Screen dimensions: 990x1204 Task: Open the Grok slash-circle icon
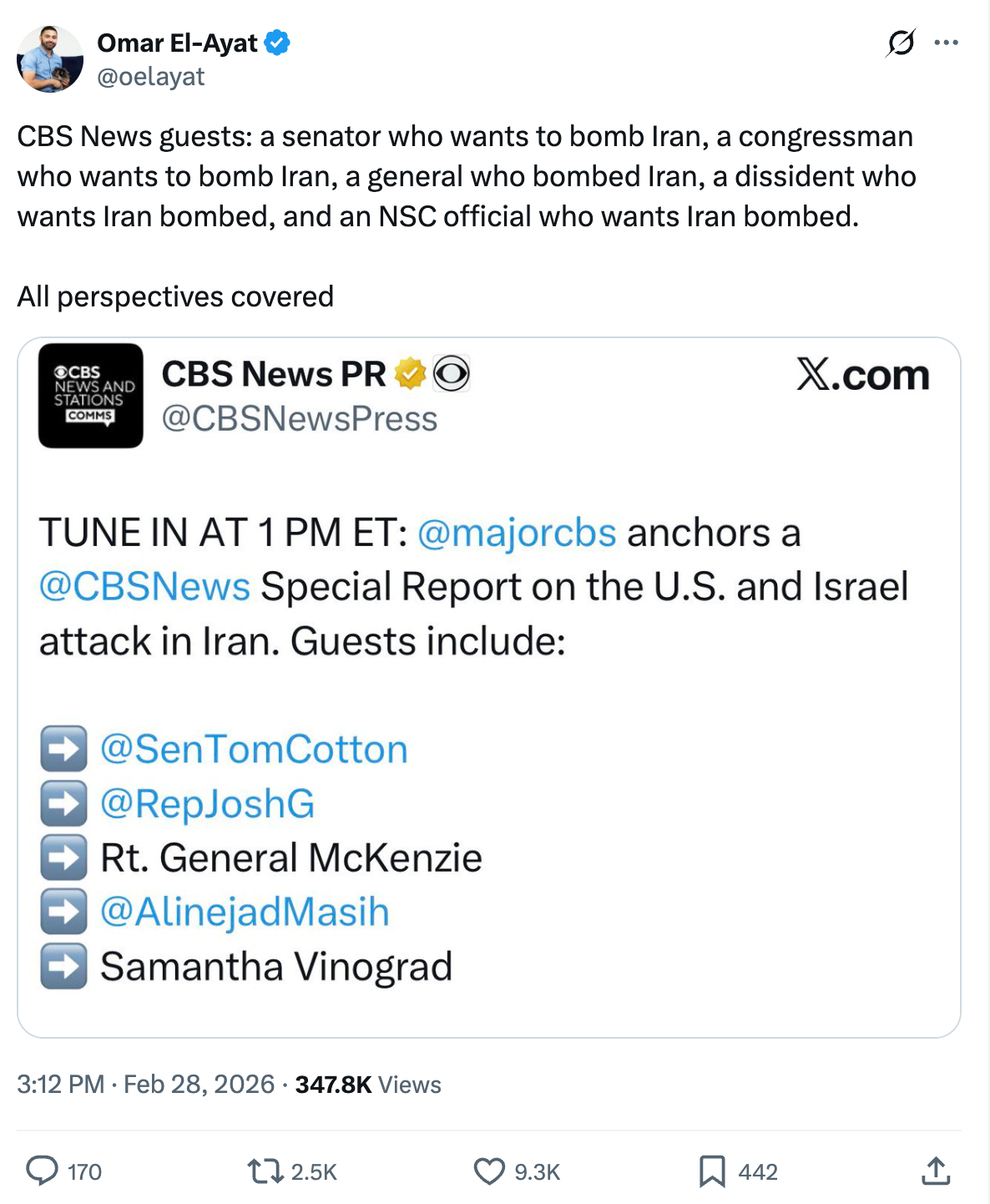pyautogui.click(x=901, y=43)
